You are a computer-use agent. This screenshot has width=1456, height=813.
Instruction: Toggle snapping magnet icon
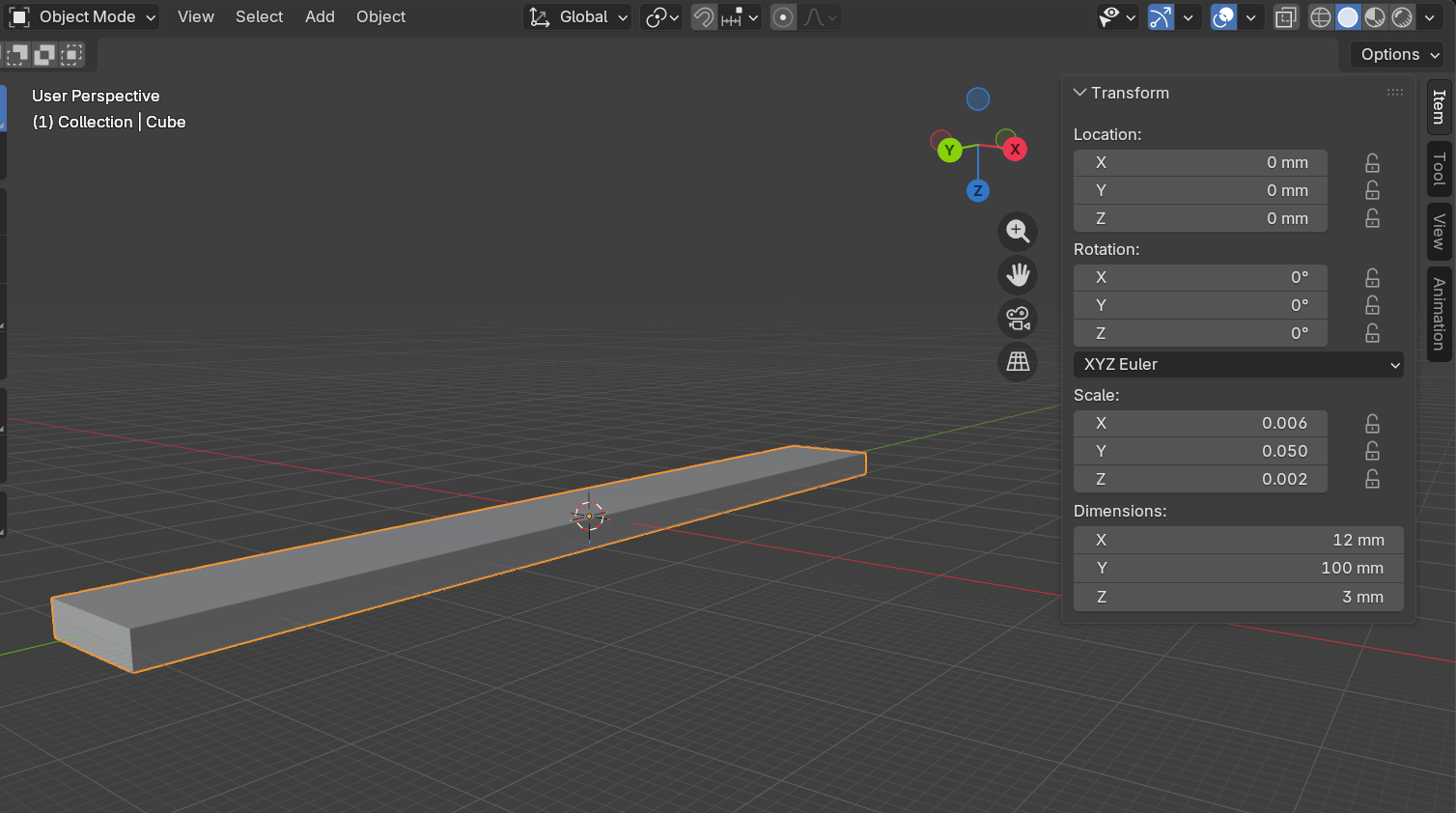705,17
